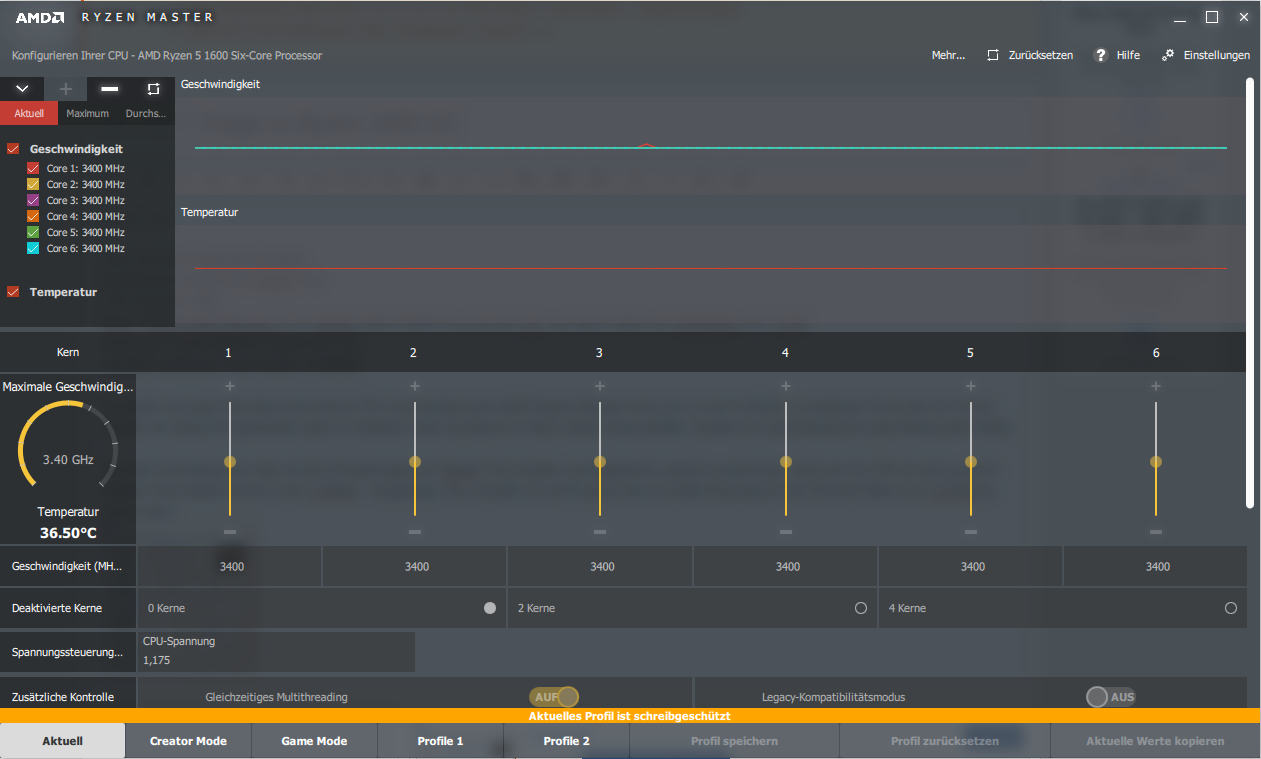
Task: Click the square layout icon in graph toolbar
Action: pyautogui.click(x=153, y=89)
